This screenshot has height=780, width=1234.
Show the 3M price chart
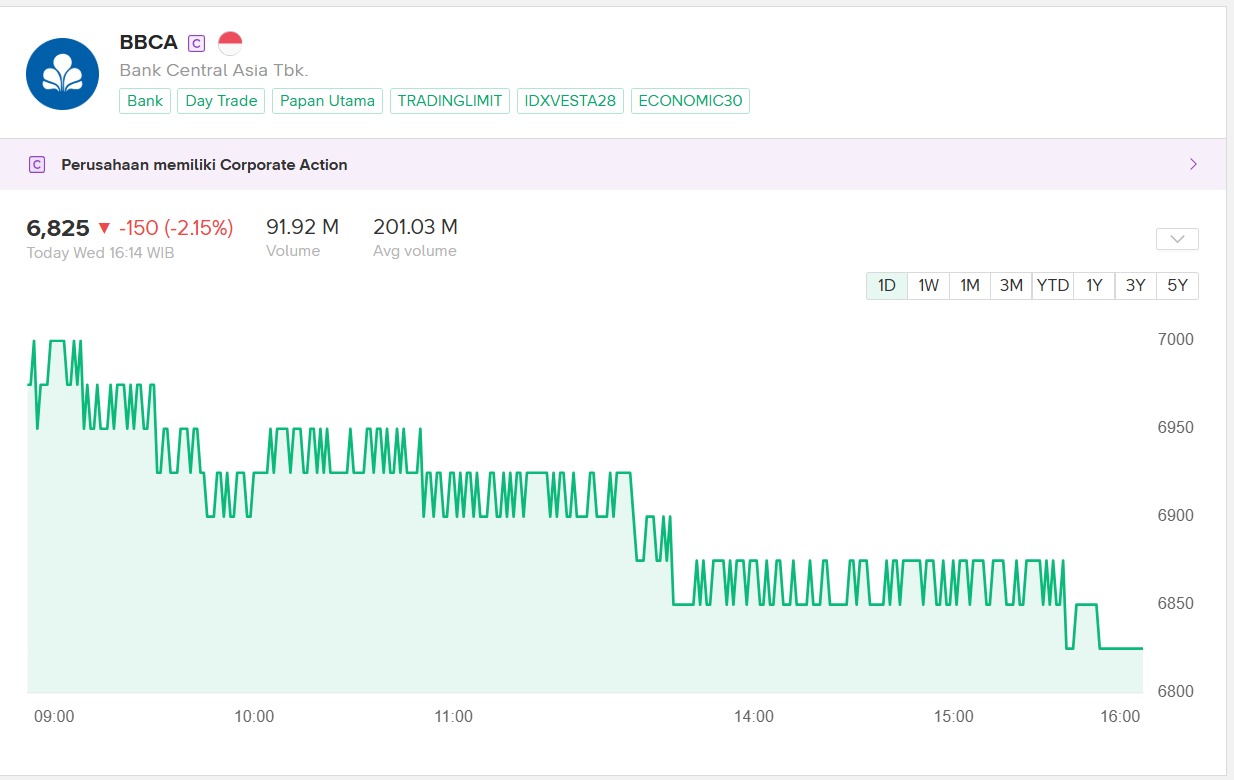(x=1011, y=285)
